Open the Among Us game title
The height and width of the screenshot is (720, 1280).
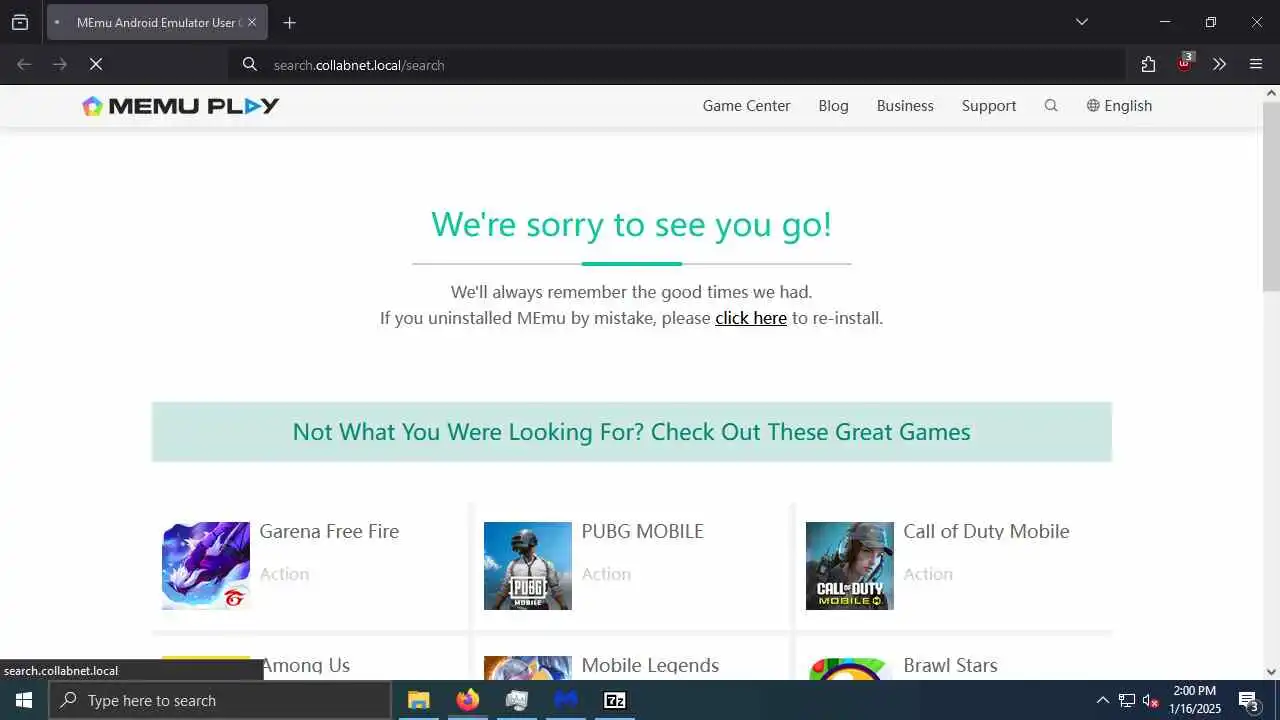point(305,665)
